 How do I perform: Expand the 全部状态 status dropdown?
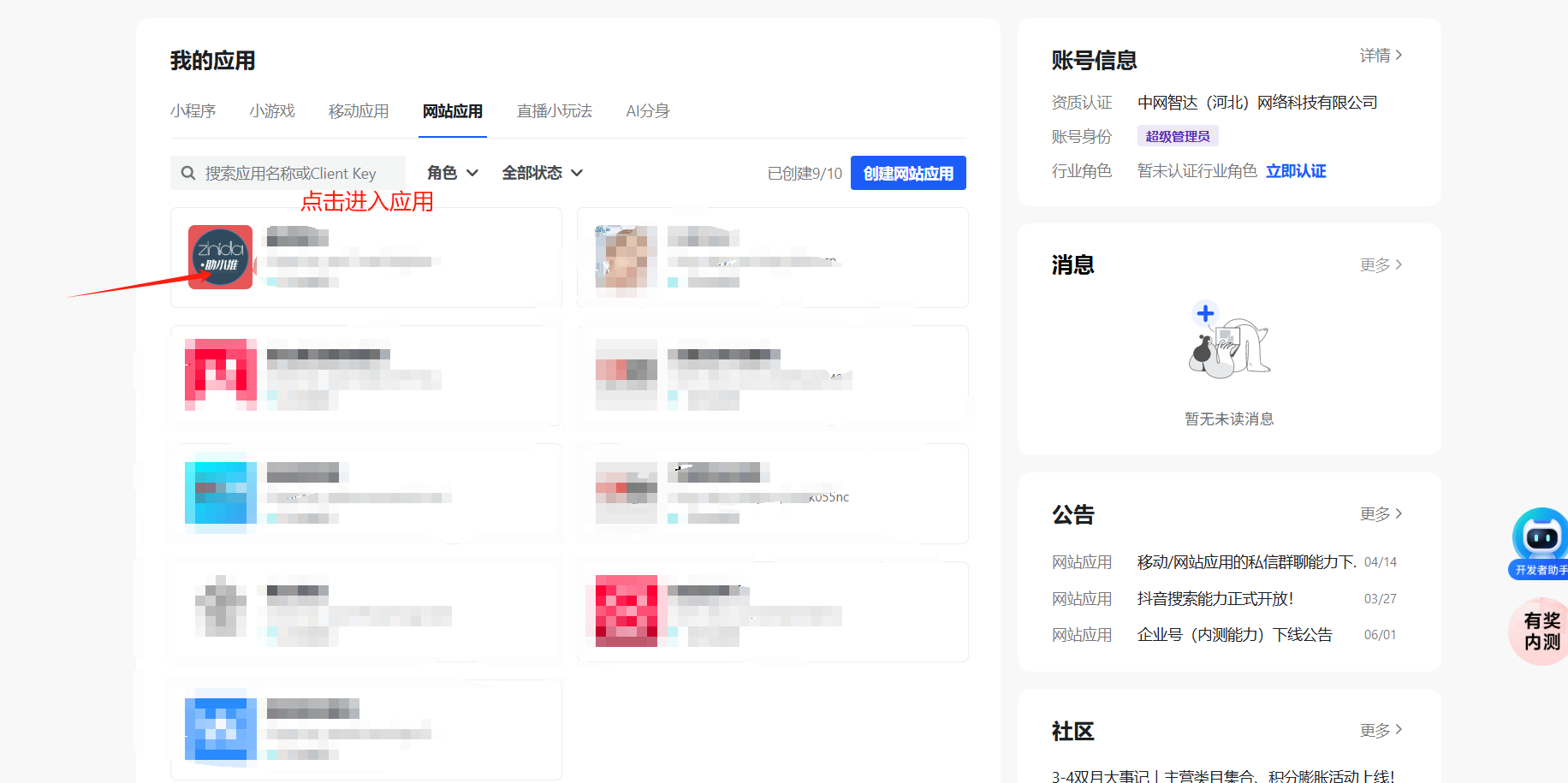542,173
